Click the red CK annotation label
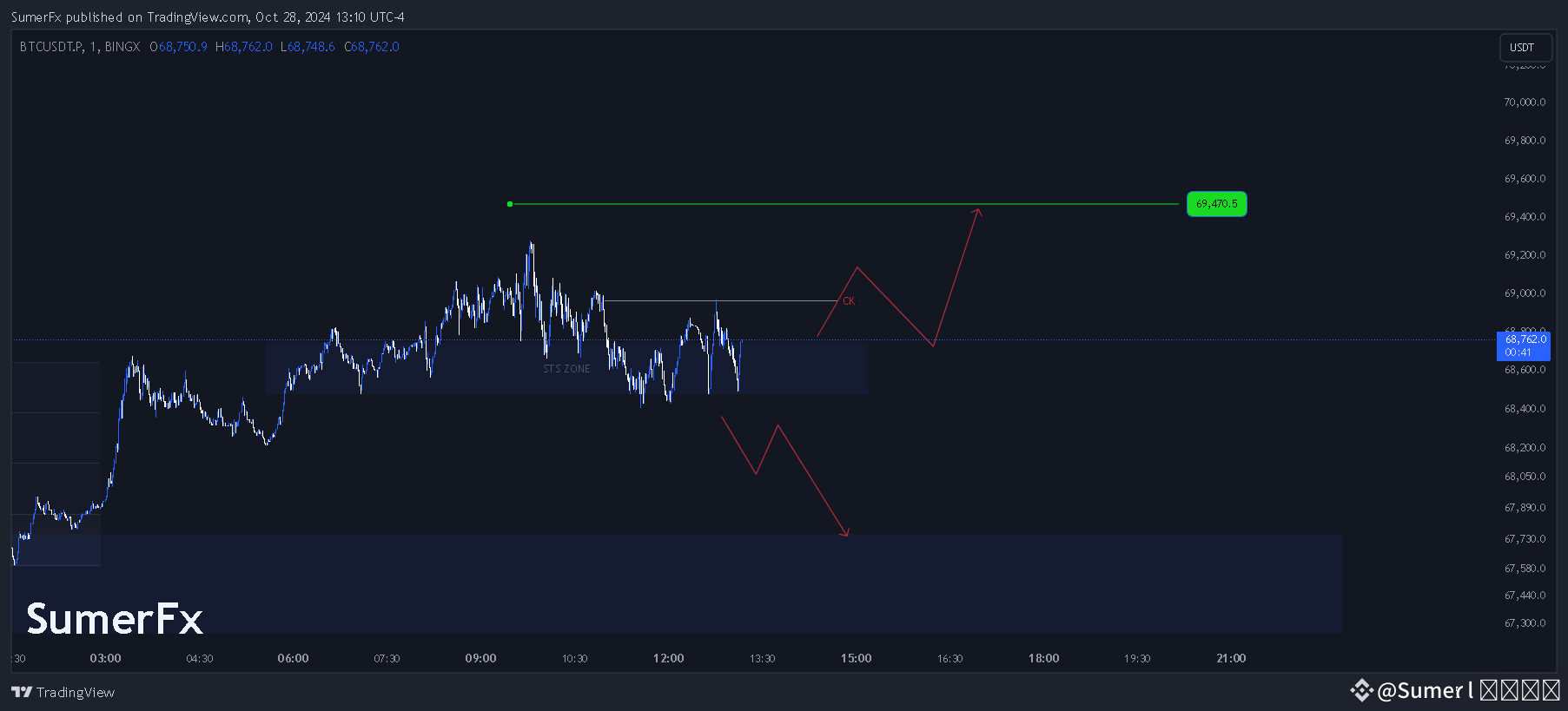 pos(849,301)
